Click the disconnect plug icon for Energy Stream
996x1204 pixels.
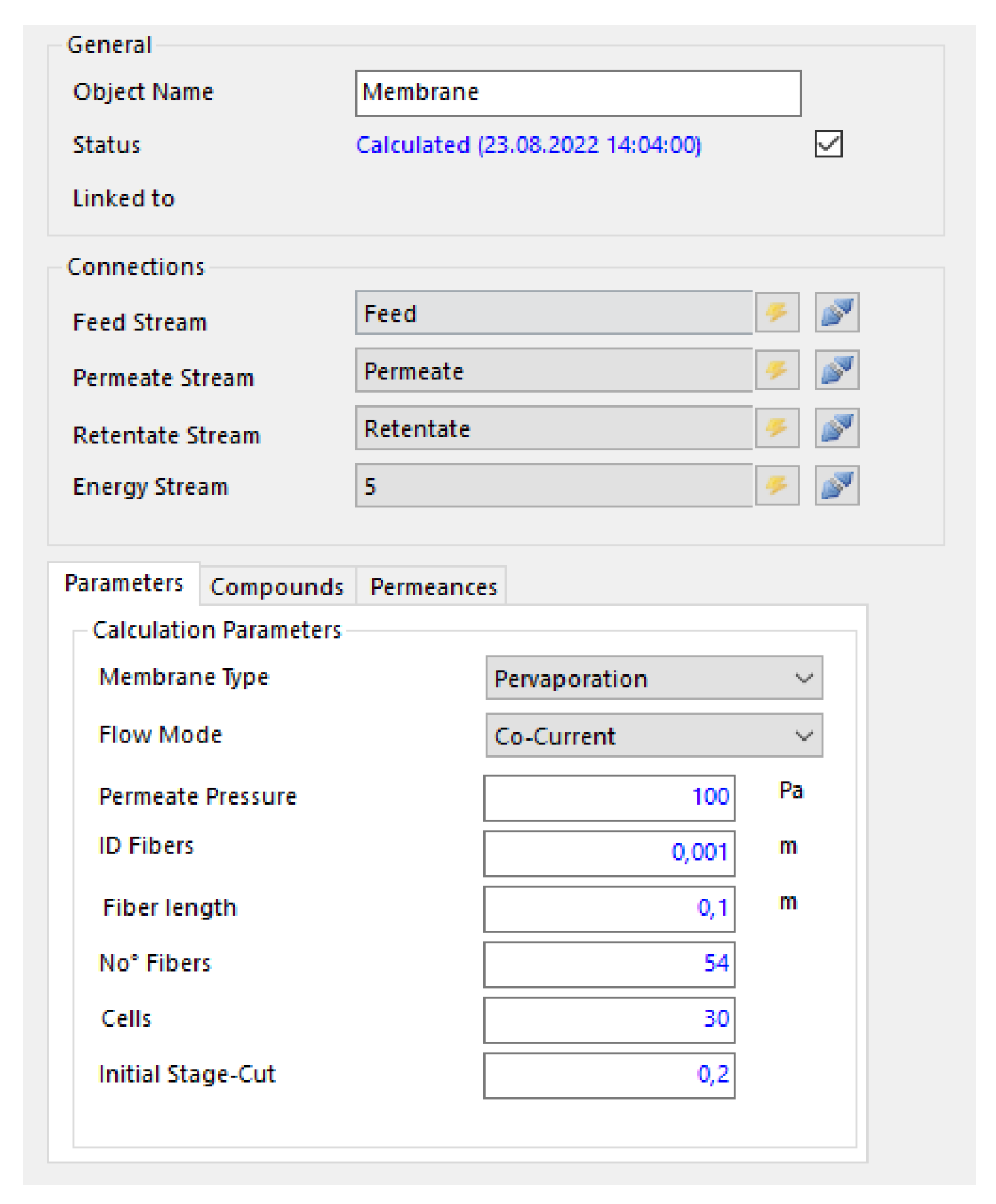tap(837, 486)
